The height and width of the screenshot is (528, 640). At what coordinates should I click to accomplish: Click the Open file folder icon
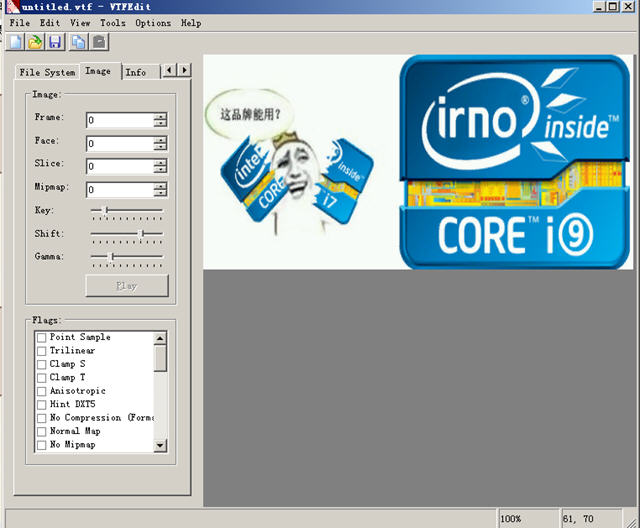click(35, 42)
